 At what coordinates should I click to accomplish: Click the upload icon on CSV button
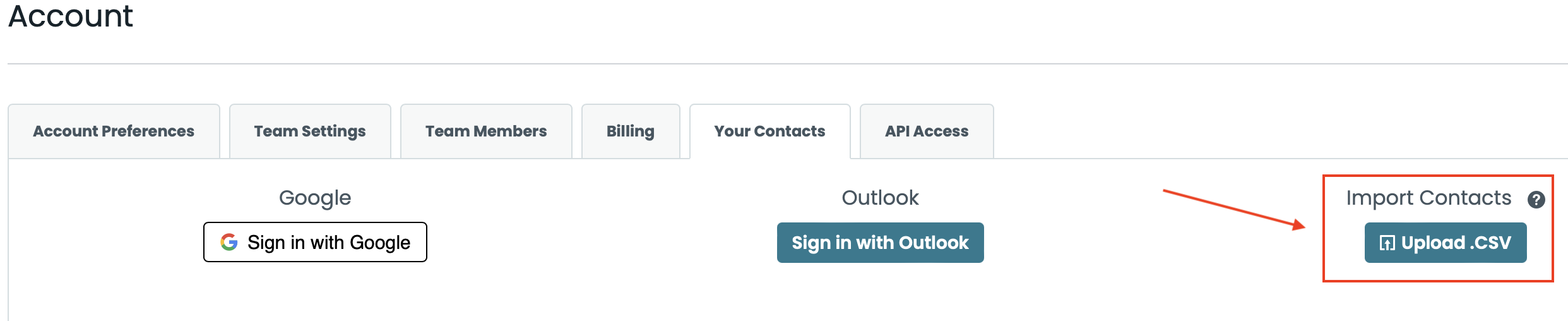click(1387, 243)
